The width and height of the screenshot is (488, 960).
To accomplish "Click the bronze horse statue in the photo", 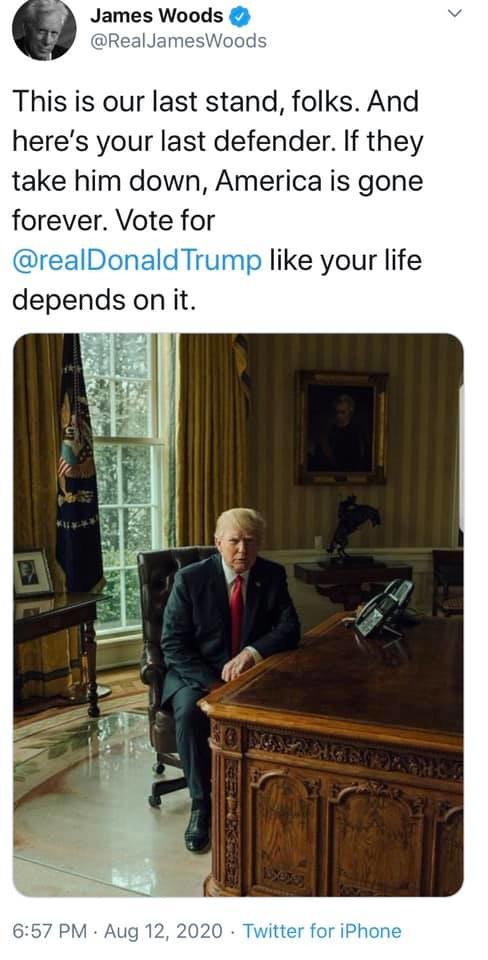I will tap(352, 527).
